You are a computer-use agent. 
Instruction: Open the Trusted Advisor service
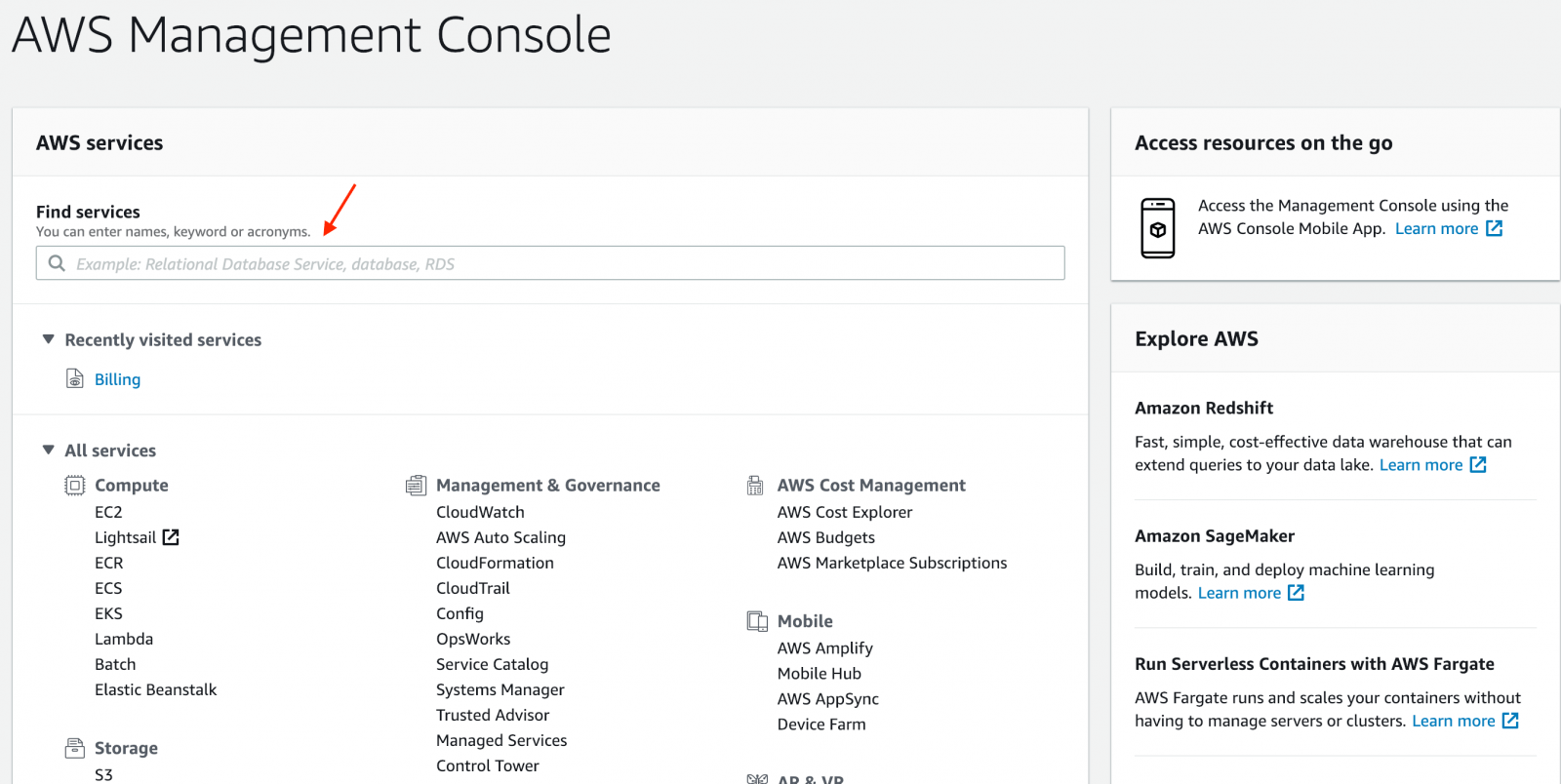click(x=493, y=715)
